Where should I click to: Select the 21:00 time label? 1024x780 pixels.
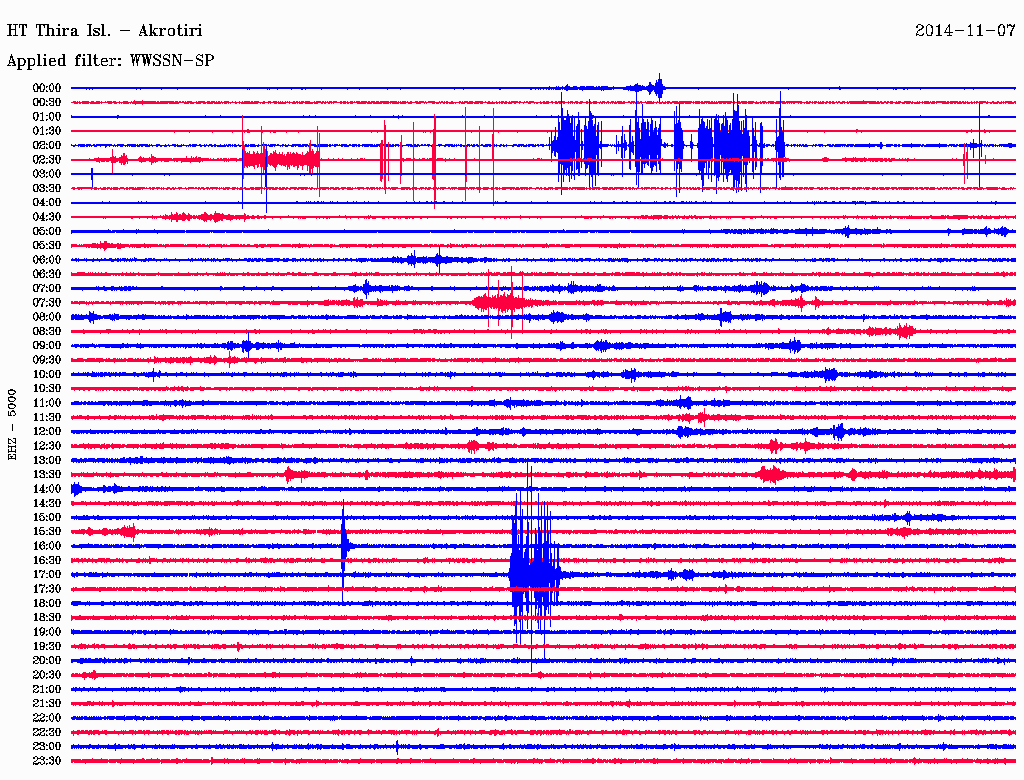click(47, 689)
